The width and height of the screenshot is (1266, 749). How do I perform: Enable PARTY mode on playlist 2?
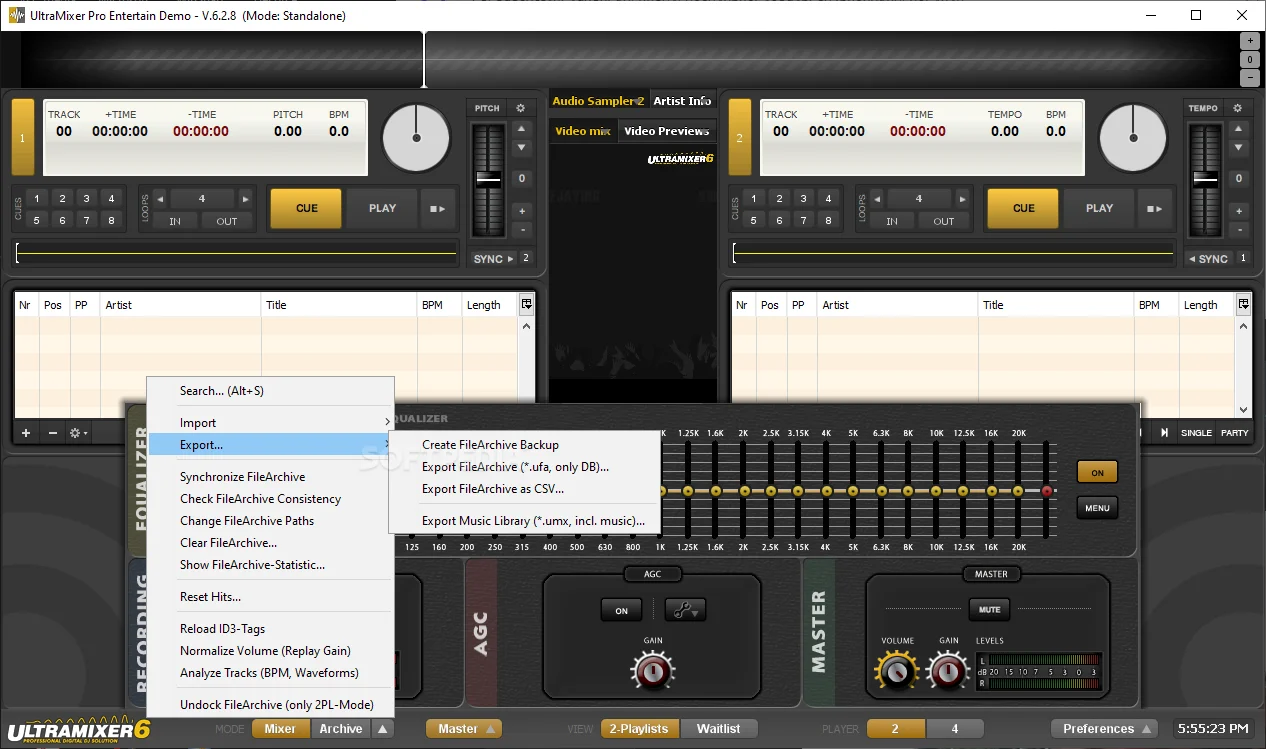(1235, 433)
